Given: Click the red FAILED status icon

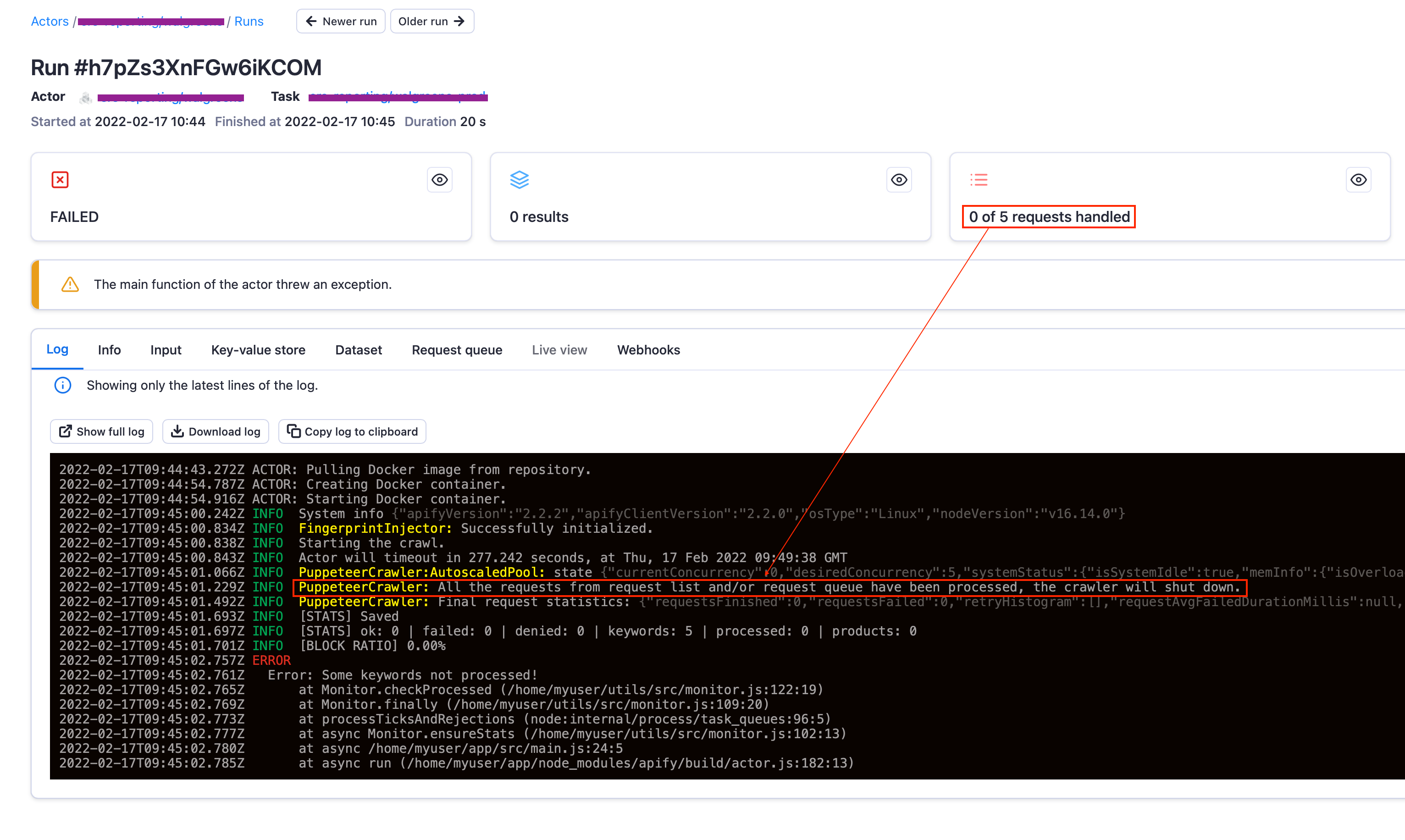Looking at the screenshot, I should pos(60,179).
